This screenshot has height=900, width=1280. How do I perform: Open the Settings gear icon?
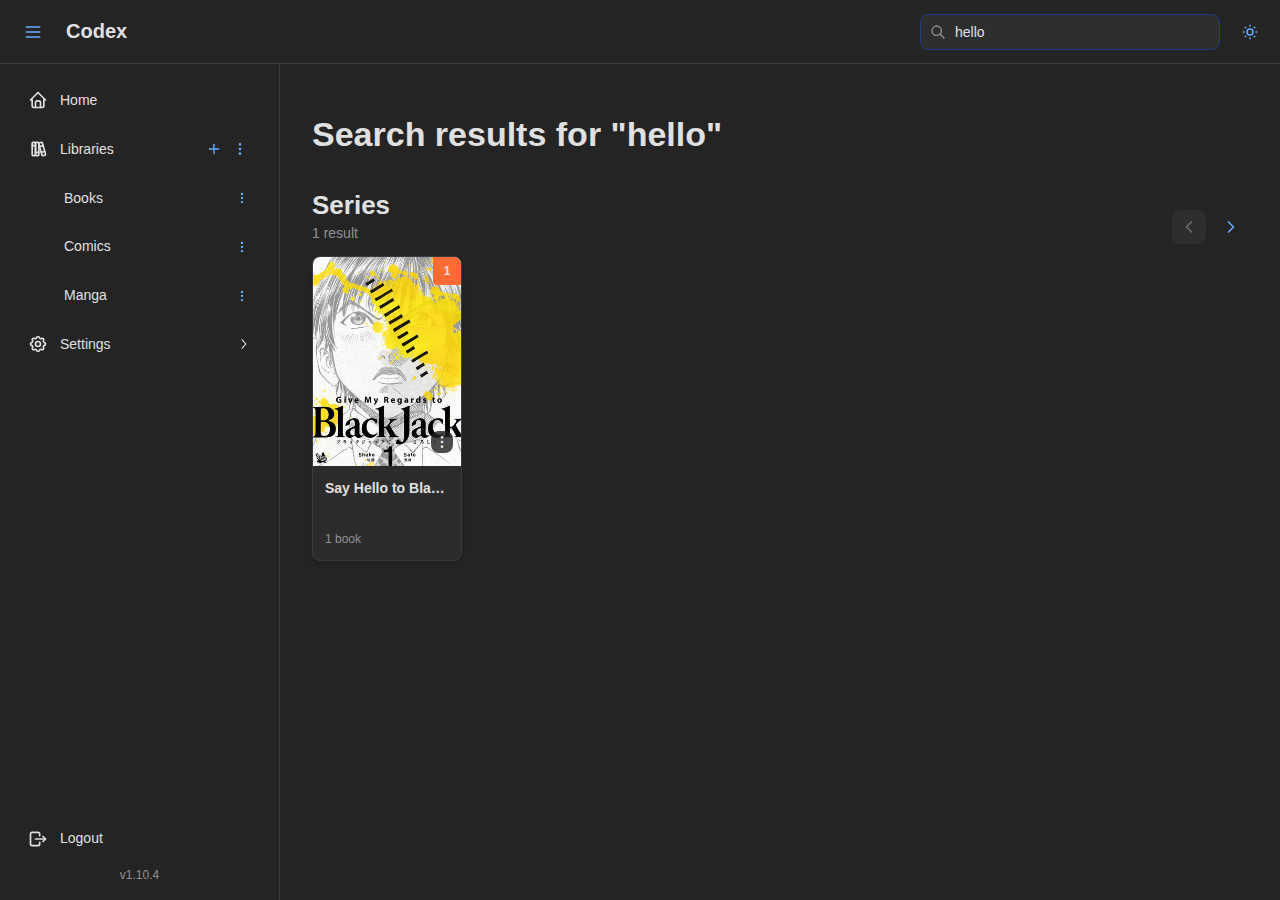pyautogui.click(x=37, y=343)
